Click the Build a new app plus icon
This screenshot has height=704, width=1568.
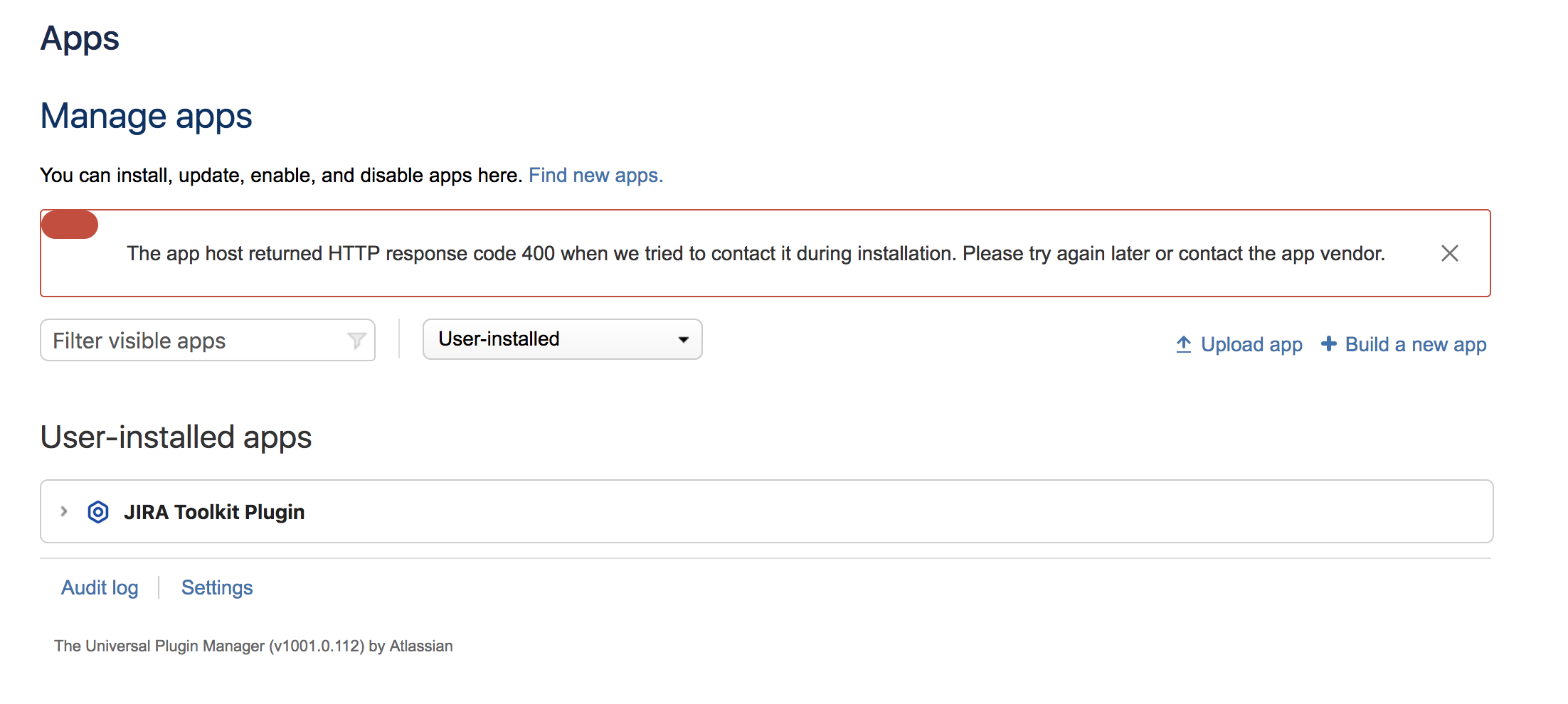coord(1329,344)
